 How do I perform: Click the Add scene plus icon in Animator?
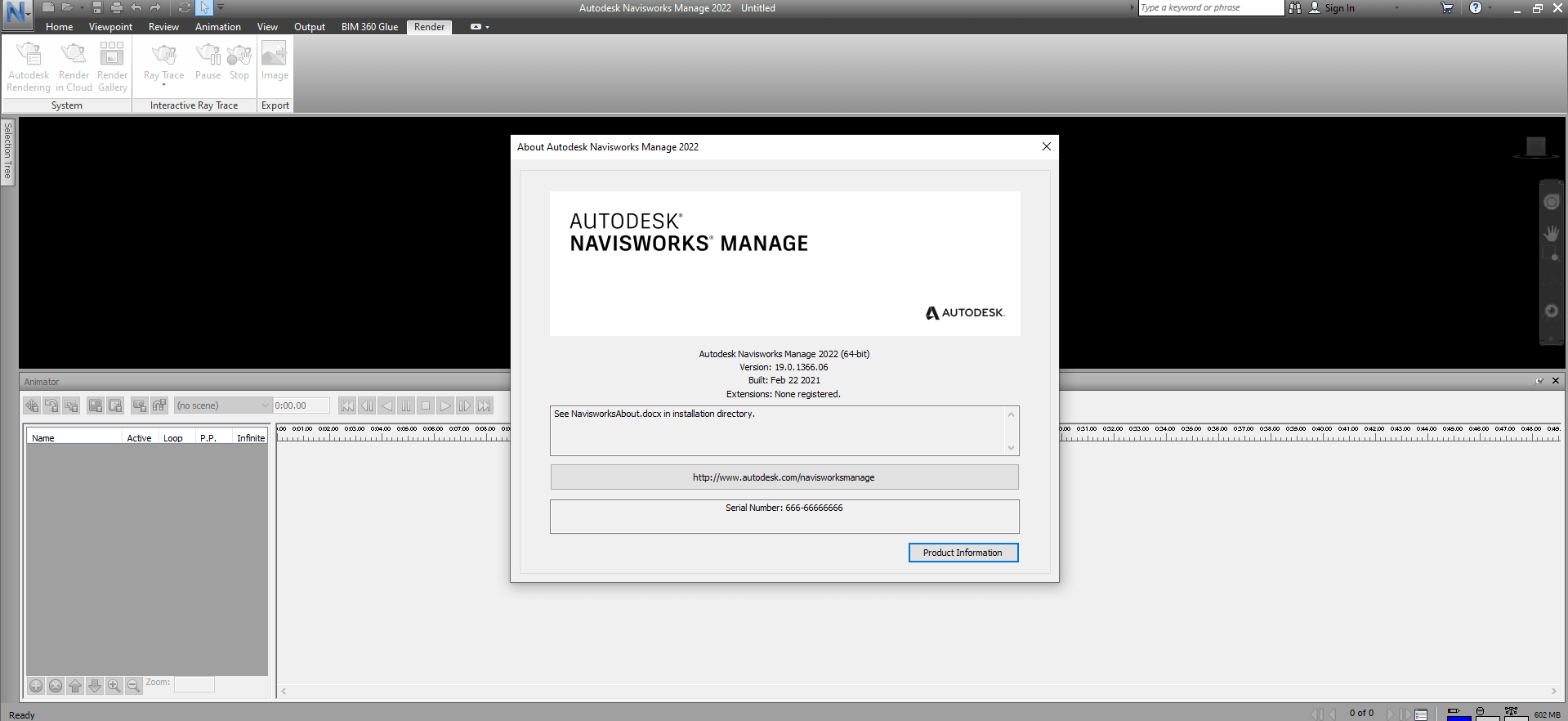point(36,686)
